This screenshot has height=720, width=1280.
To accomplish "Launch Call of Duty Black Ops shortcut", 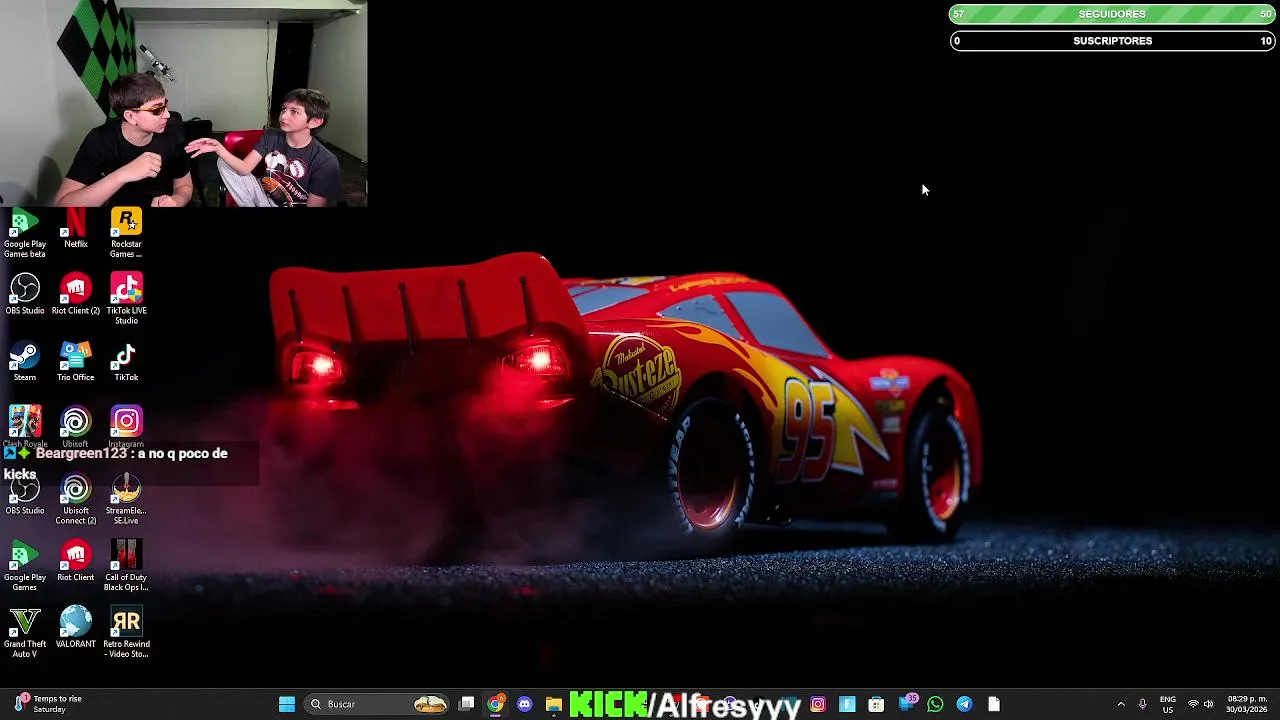I will tap(126, 566).
